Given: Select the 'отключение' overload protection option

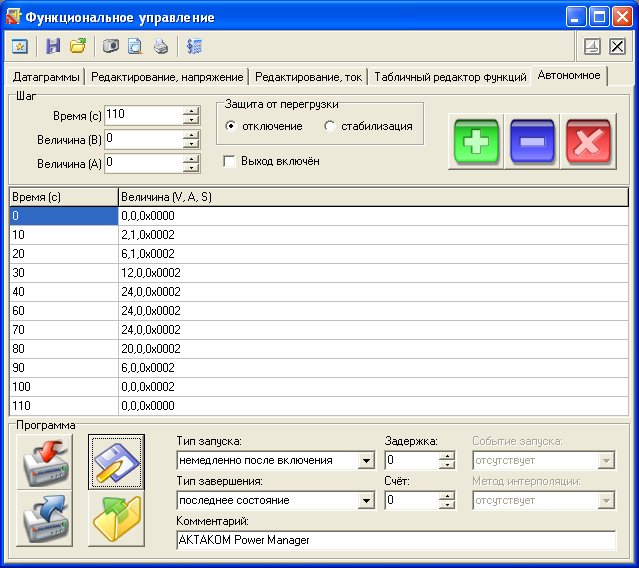Looking at the screenshot, I should (263, 126).
